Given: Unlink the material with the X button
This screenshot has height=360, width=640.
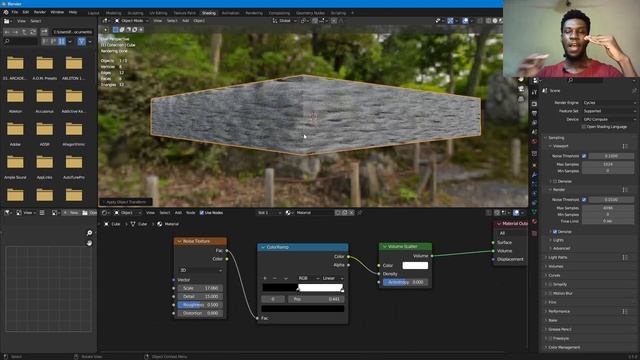Looking at the screenshot, I should (351, 213).
